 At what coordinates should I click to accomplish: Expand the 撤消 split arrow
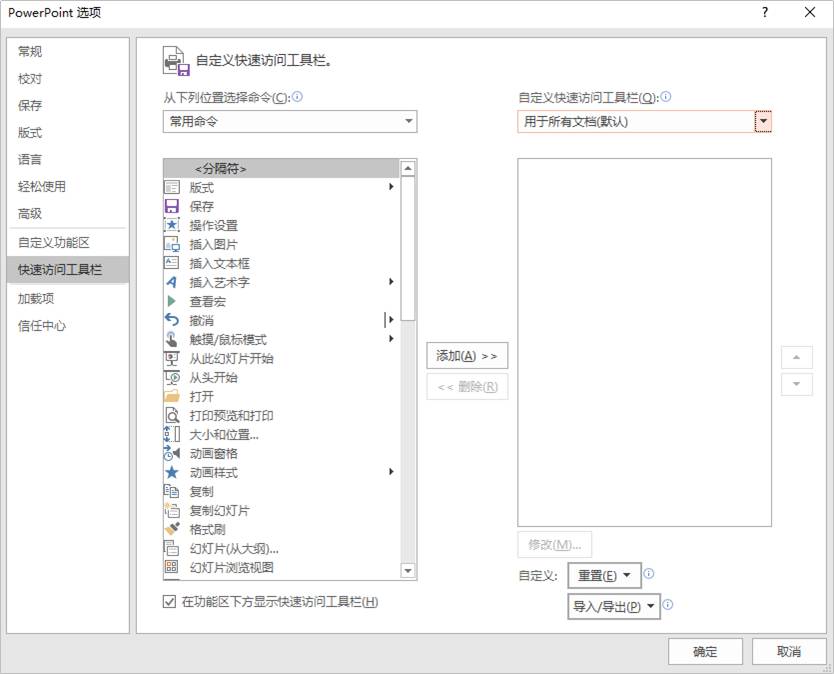(x=391, y=320)
